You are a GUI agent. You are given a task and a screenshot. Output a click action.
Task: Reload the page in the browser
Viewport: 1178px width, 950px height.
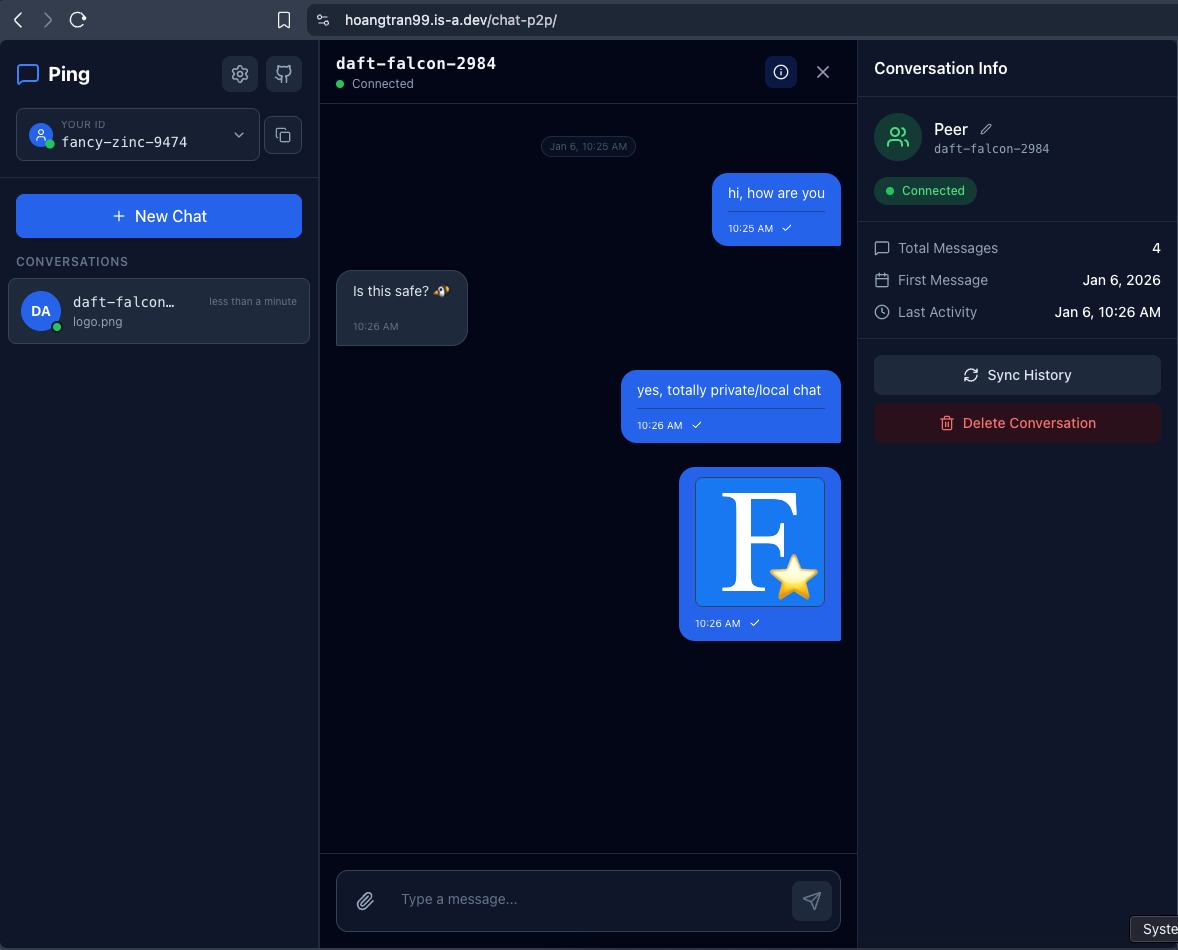(x=78, y=20)
